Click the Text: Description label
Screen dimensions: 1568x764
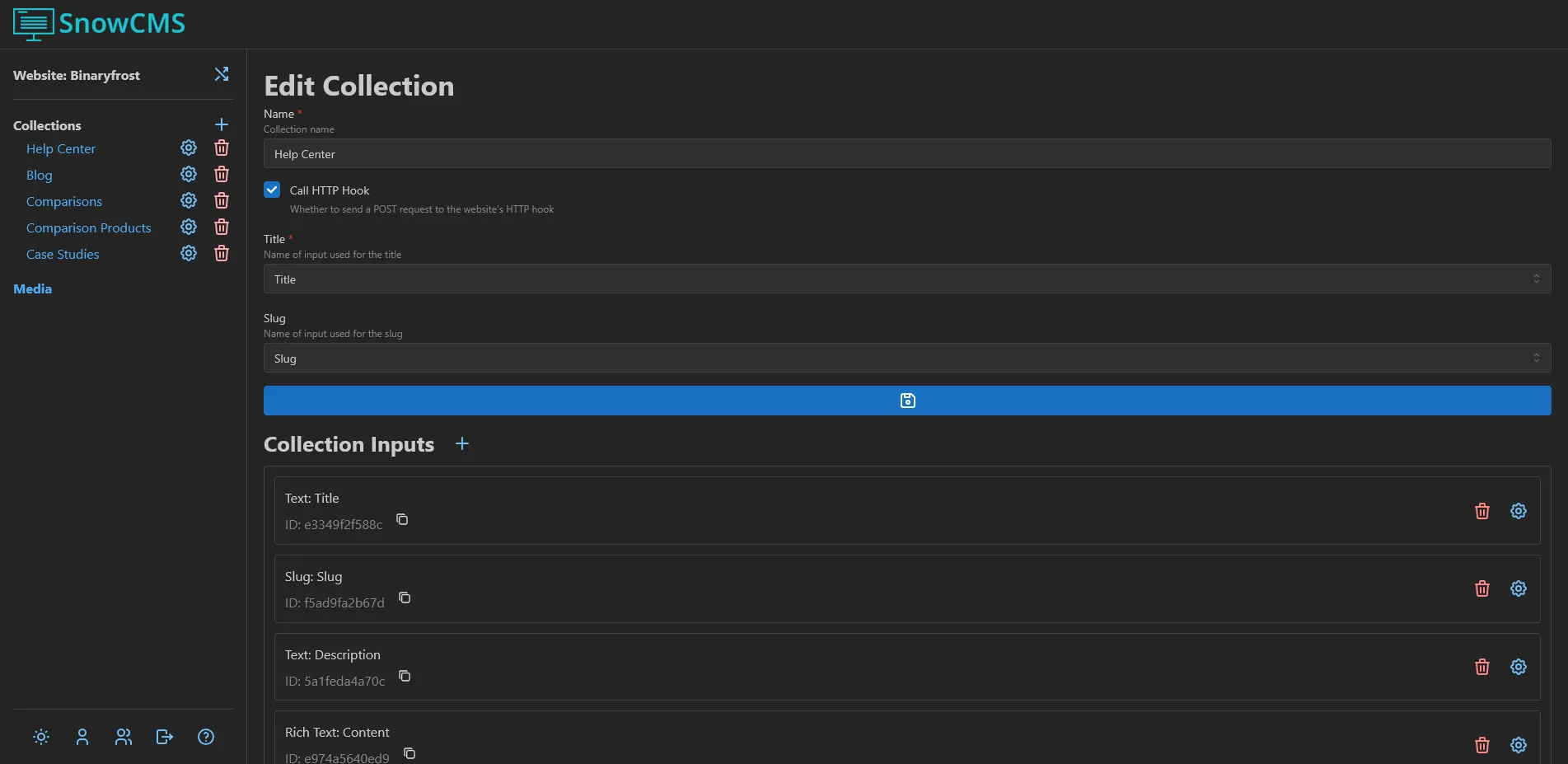[333, 654]
